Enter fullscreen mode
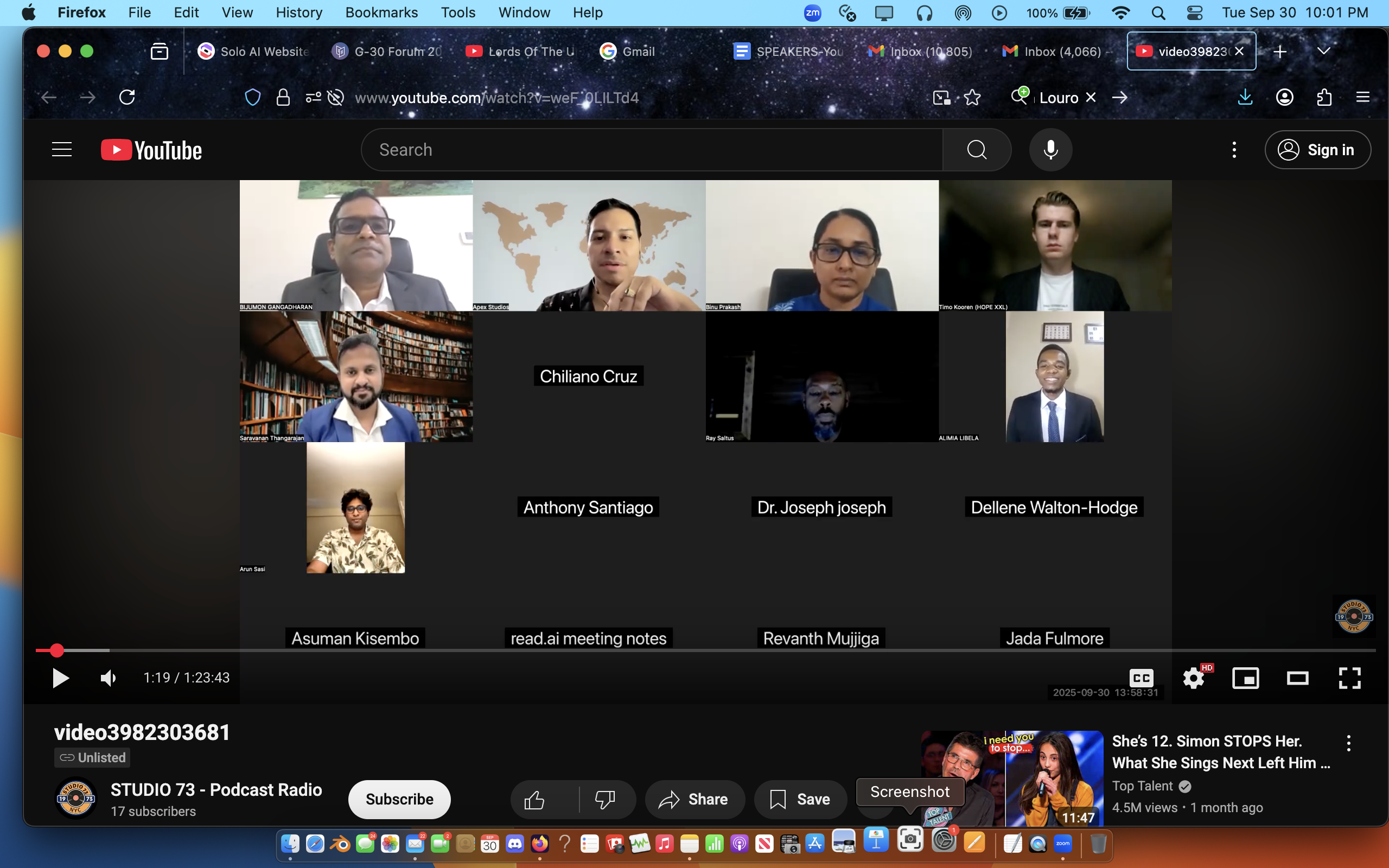Image resolution: width=1389 pixels, height=868 pixels. tap(1349, 678)
